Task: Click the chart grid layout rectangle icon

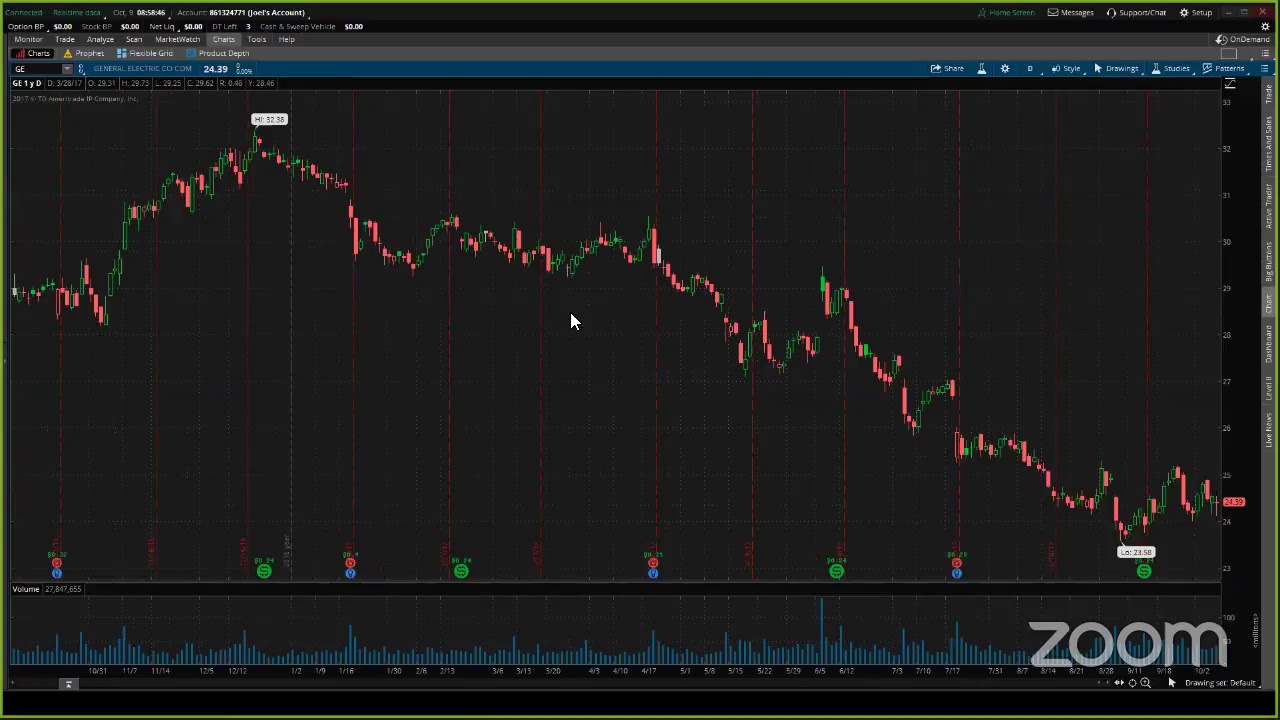Action: click(x=1230, y=53)
